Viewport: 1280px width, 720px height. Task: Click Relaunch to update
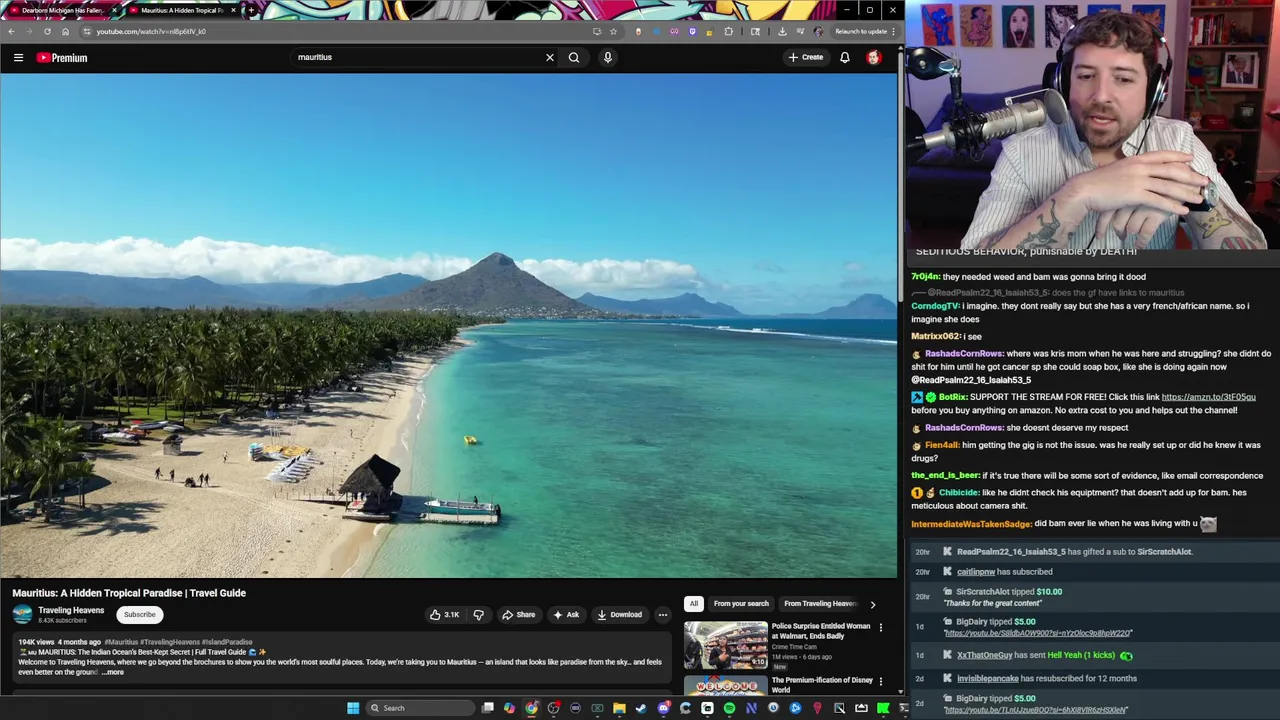(861, 31)
